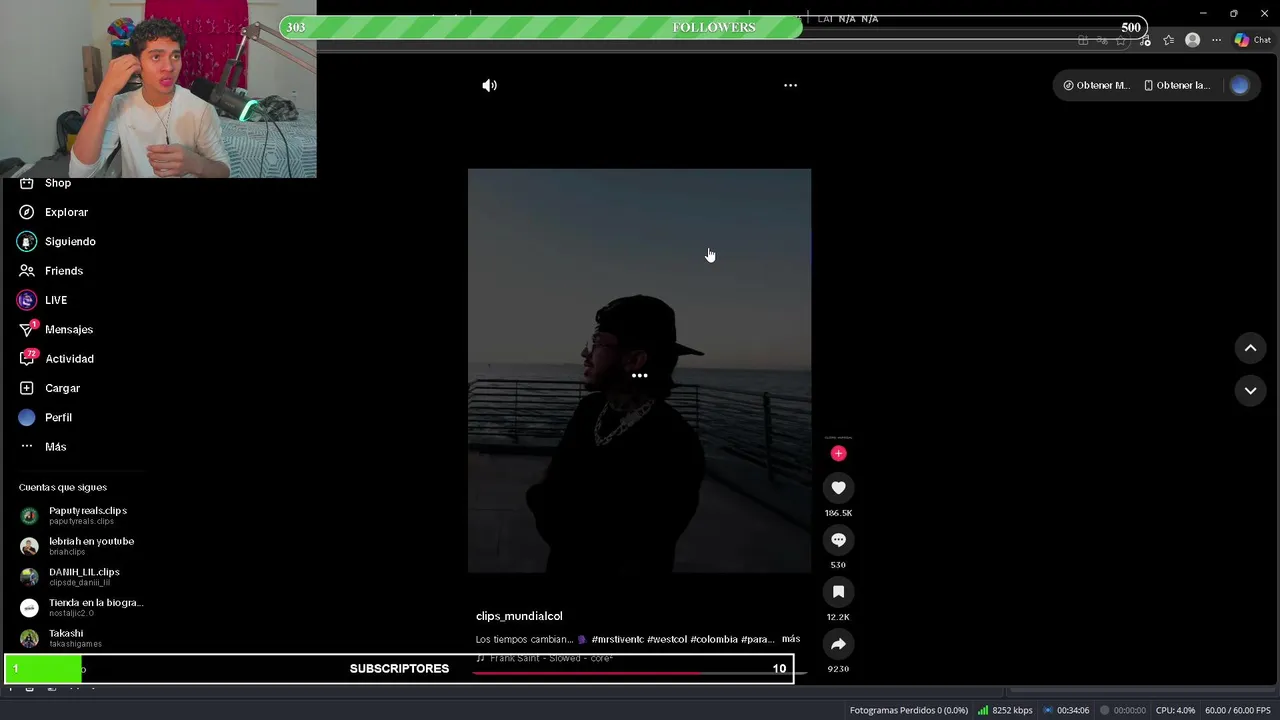1280x720 pixels.
Task: Click the 'Obtener la...' app button
Action: (x=1176, y=85)
